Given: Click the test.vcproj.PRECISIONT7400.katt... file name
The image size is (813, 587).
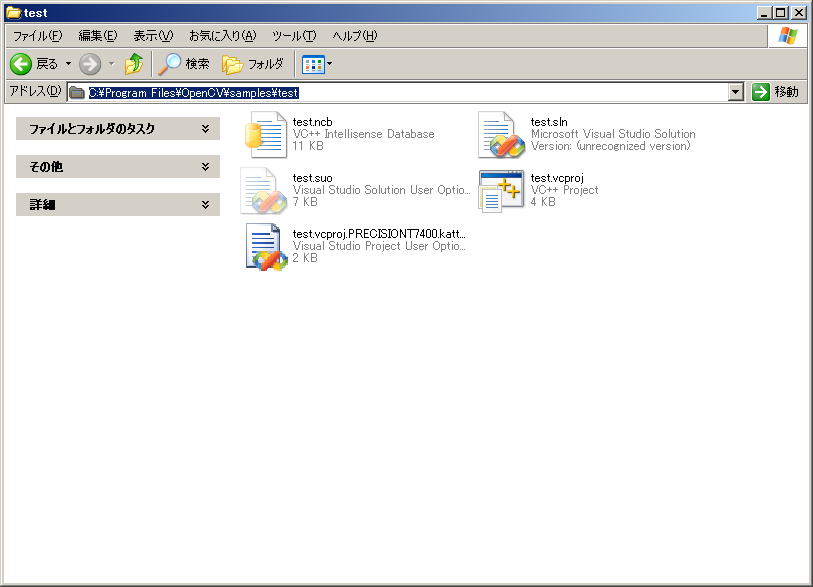Looking at the screenshot, I should coord(379,234).
